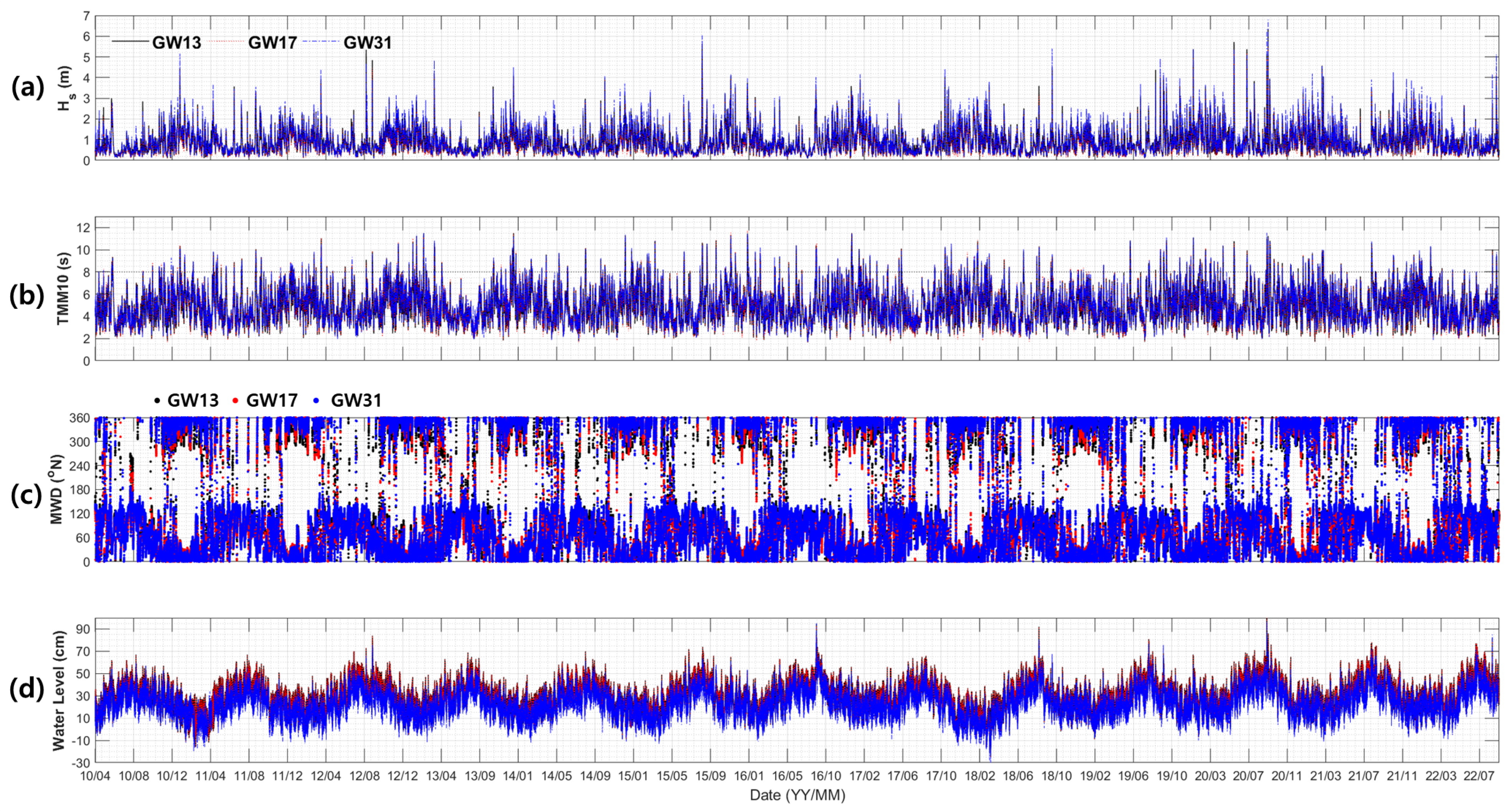This screenshot has height=812, width=1510.
Task: Click the 12/08 date tick label
Action: coord(365,776)
